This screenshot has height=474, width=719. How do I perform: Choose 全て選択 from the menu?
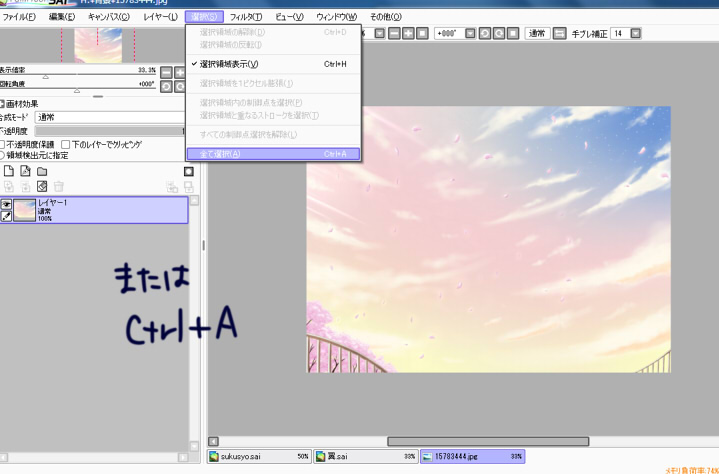coord(273,154)
